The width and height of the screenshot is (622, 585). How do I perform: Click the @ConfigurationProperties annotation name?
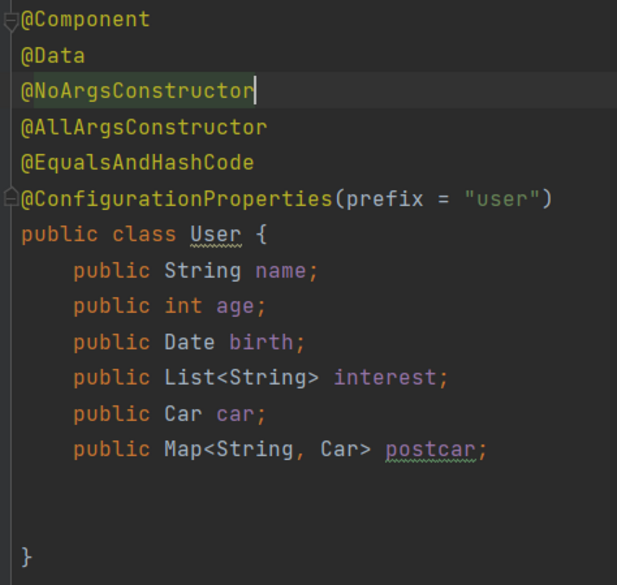176,199
